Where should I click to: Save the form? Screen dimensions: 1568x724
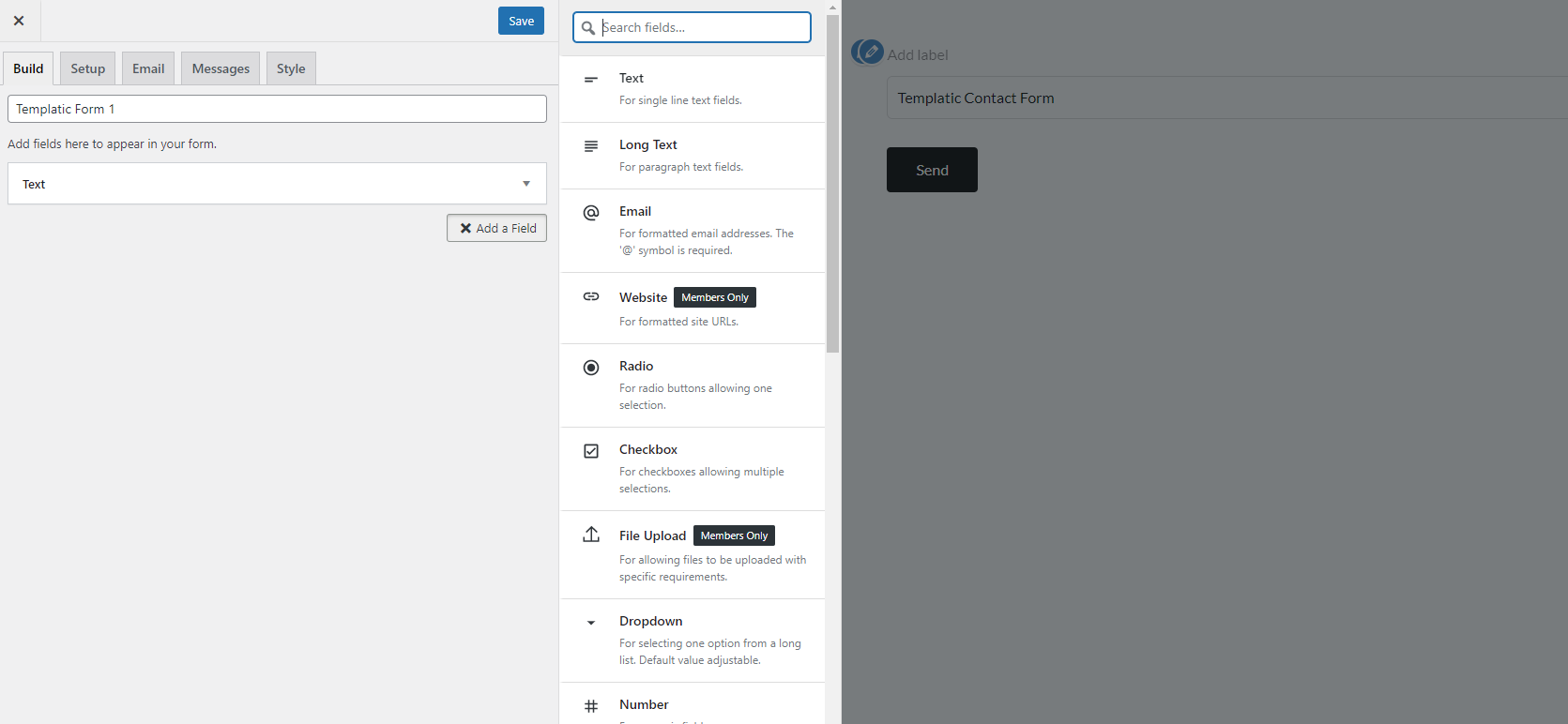521,21
